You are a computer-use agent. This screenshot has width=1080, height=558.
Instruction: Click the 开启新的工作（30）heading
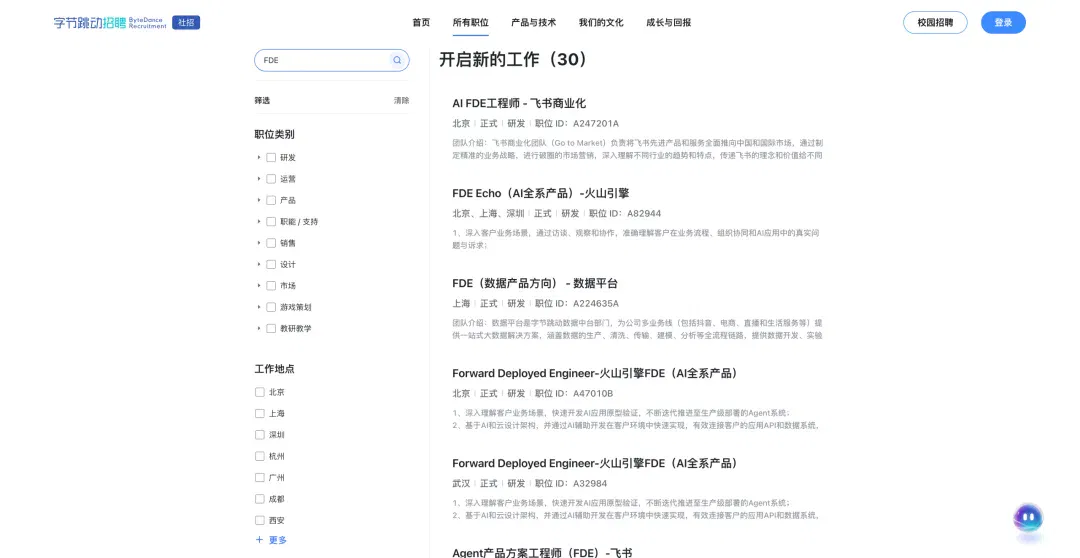(515, 60)
